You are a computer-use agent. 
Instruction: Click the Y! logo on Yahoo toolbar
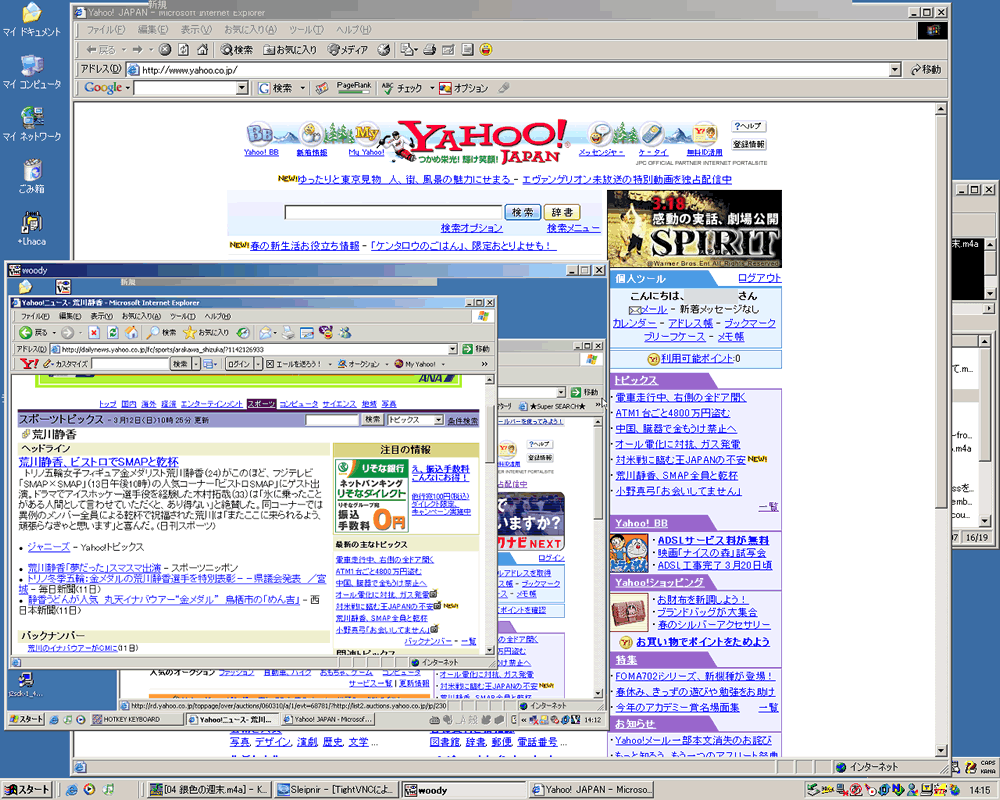[29, 364]
